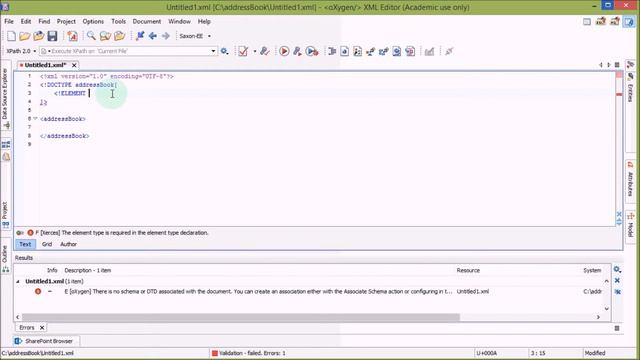Go back with the blue left arrow
The width and height of the screenshot is (640, 360).
(153, 36)
